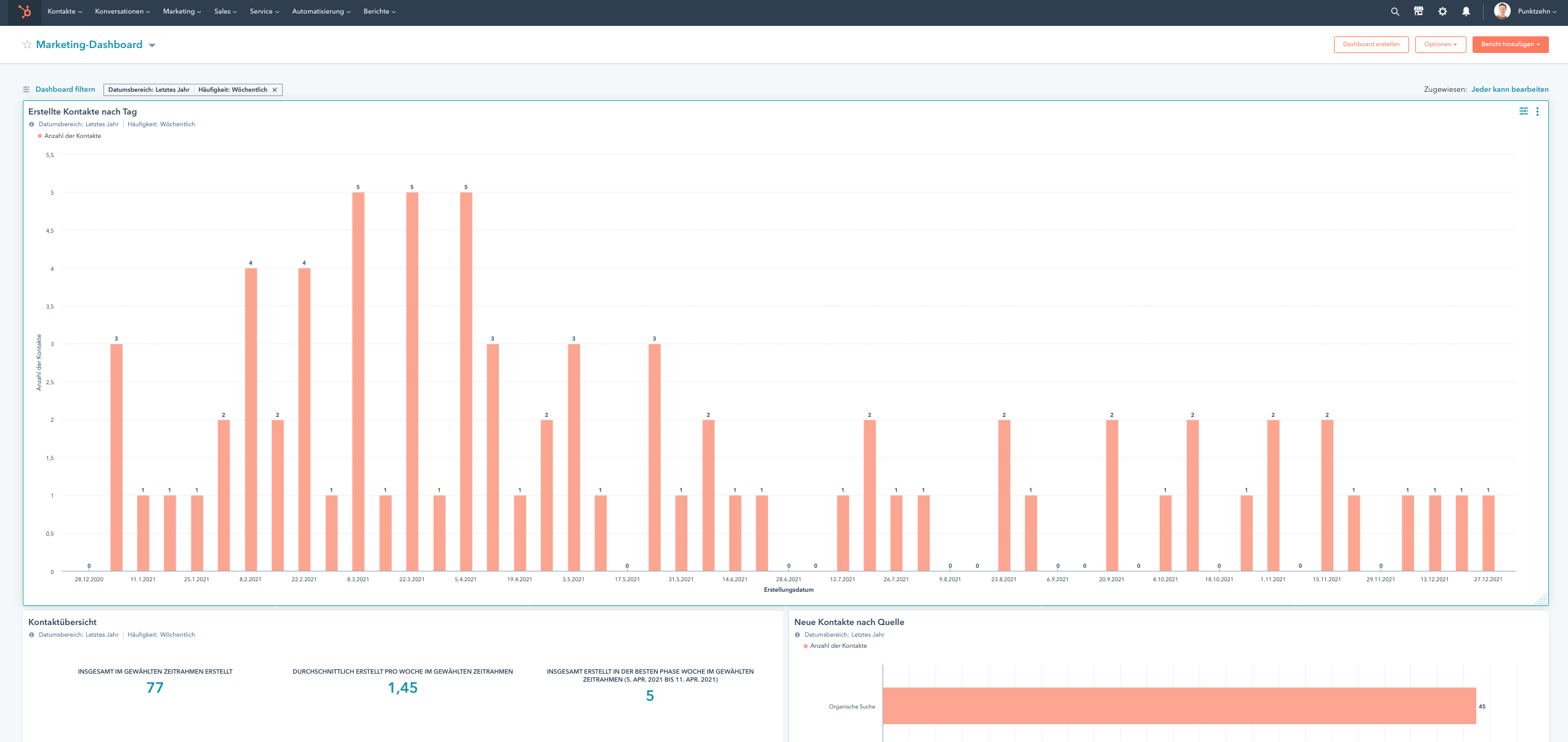
Task: Toggle the Anzahl der Kontakte legend item
Action: (x=70, y=135)
